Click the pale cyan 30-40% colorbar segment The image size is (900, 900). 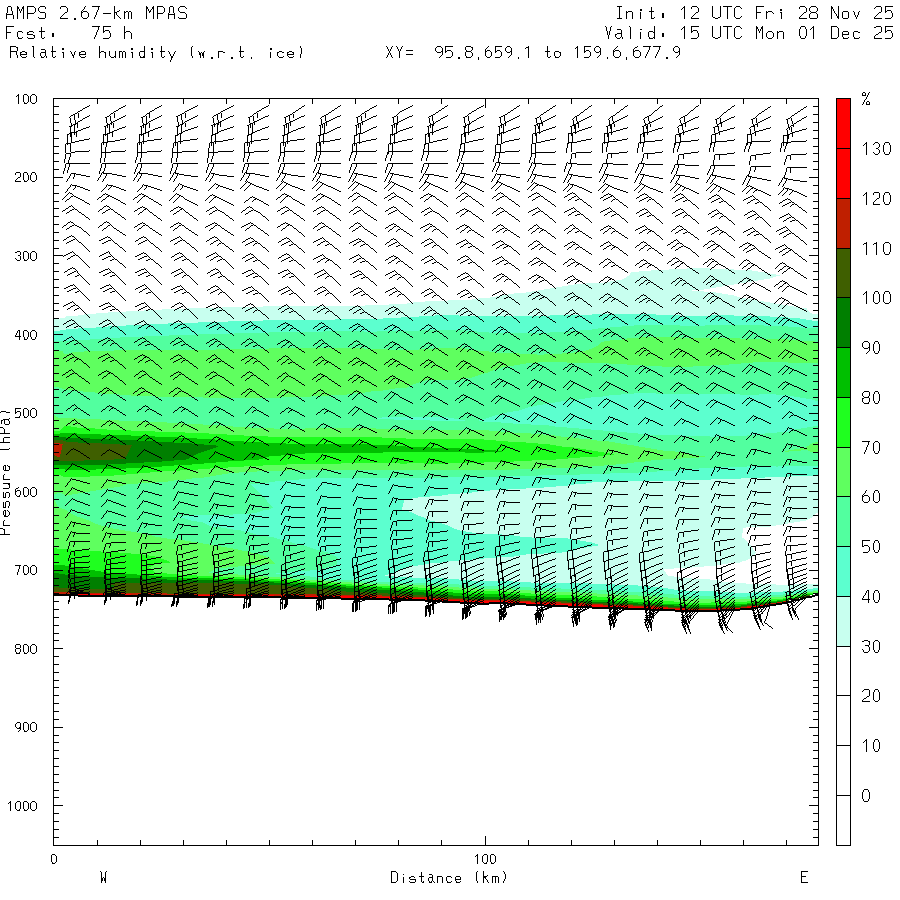click(x=843, y=622)
